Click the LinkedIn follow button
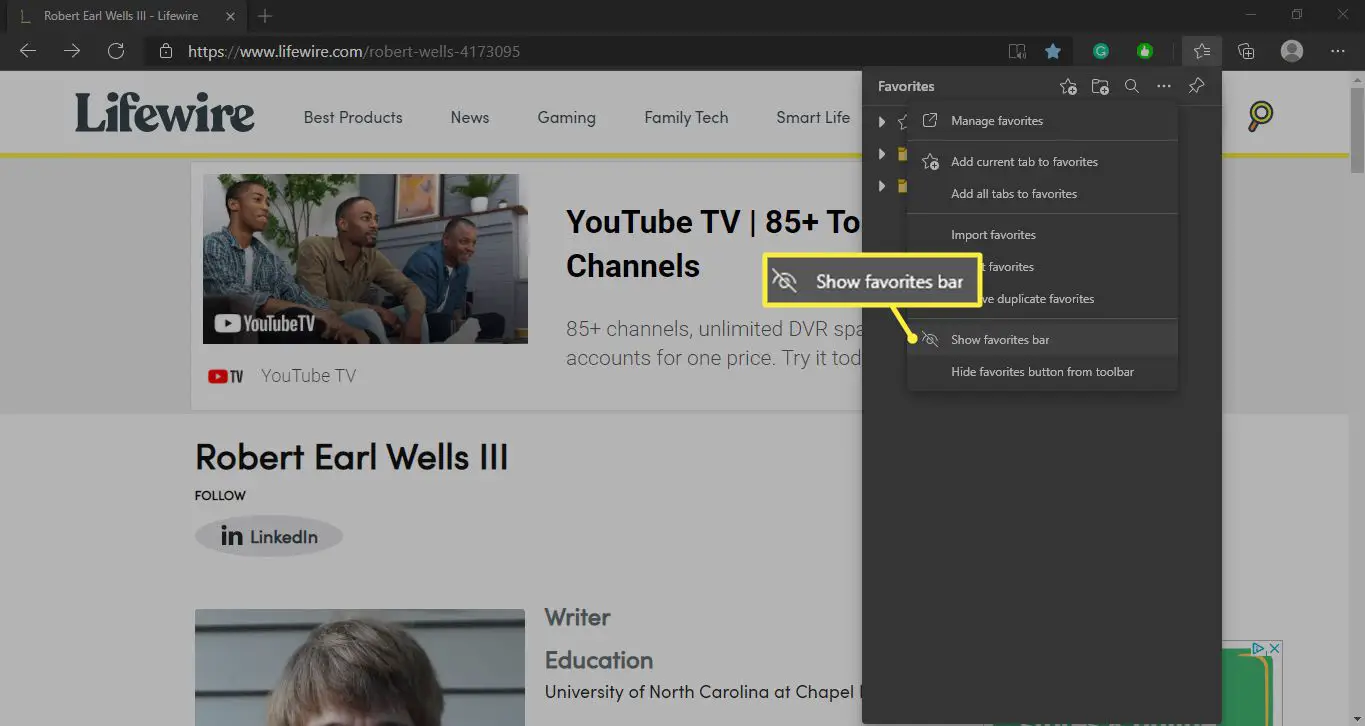Viewport: 1365px width, 726px height. [269, 537]
